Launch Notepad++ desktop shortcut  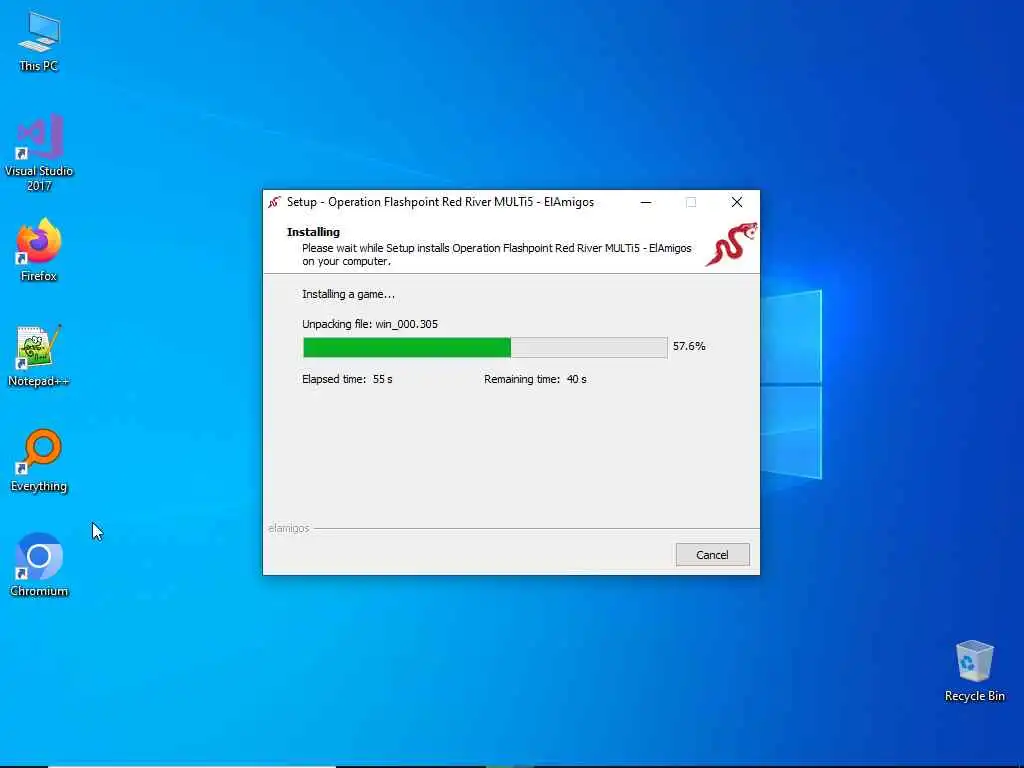[39, 356]
